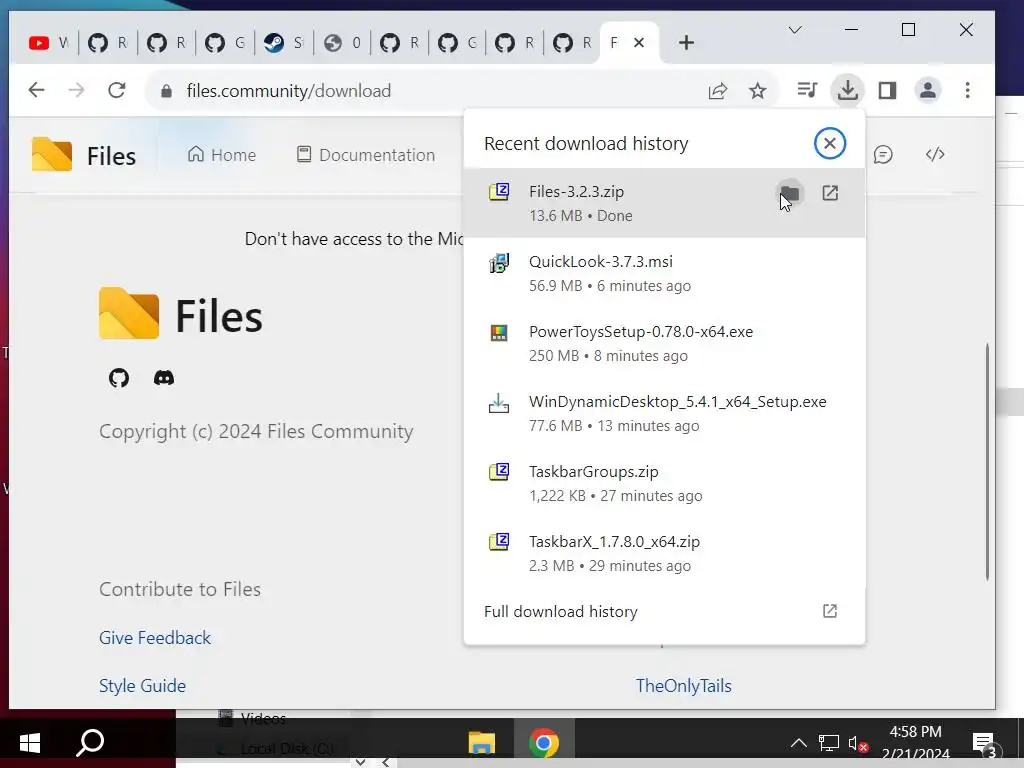Share this page from the address bar
The width and height of the screenshot is (1024, 768).
click(718, 91)
